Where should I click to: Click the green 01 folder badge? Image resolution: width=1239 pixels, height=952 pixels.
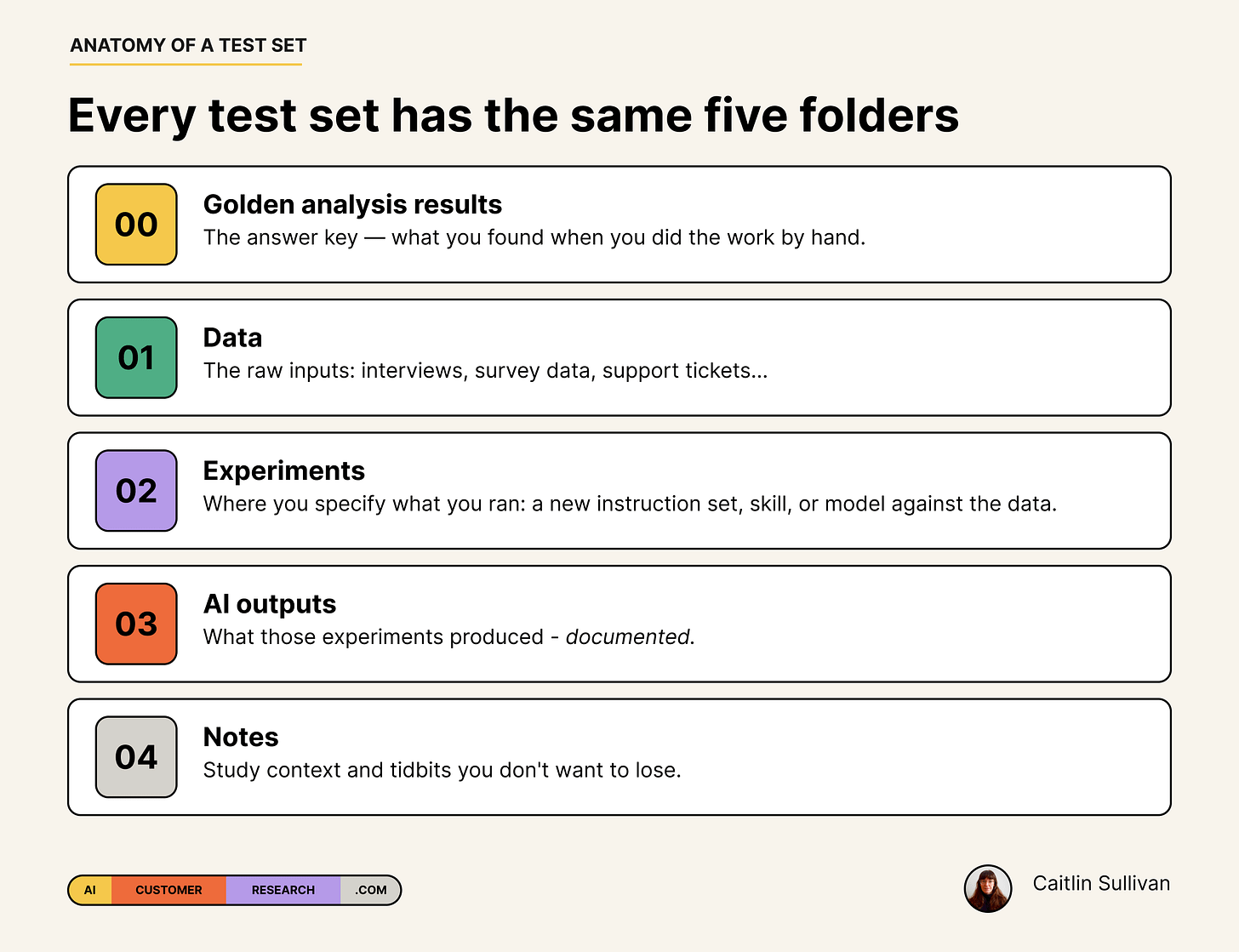[136, 357]
